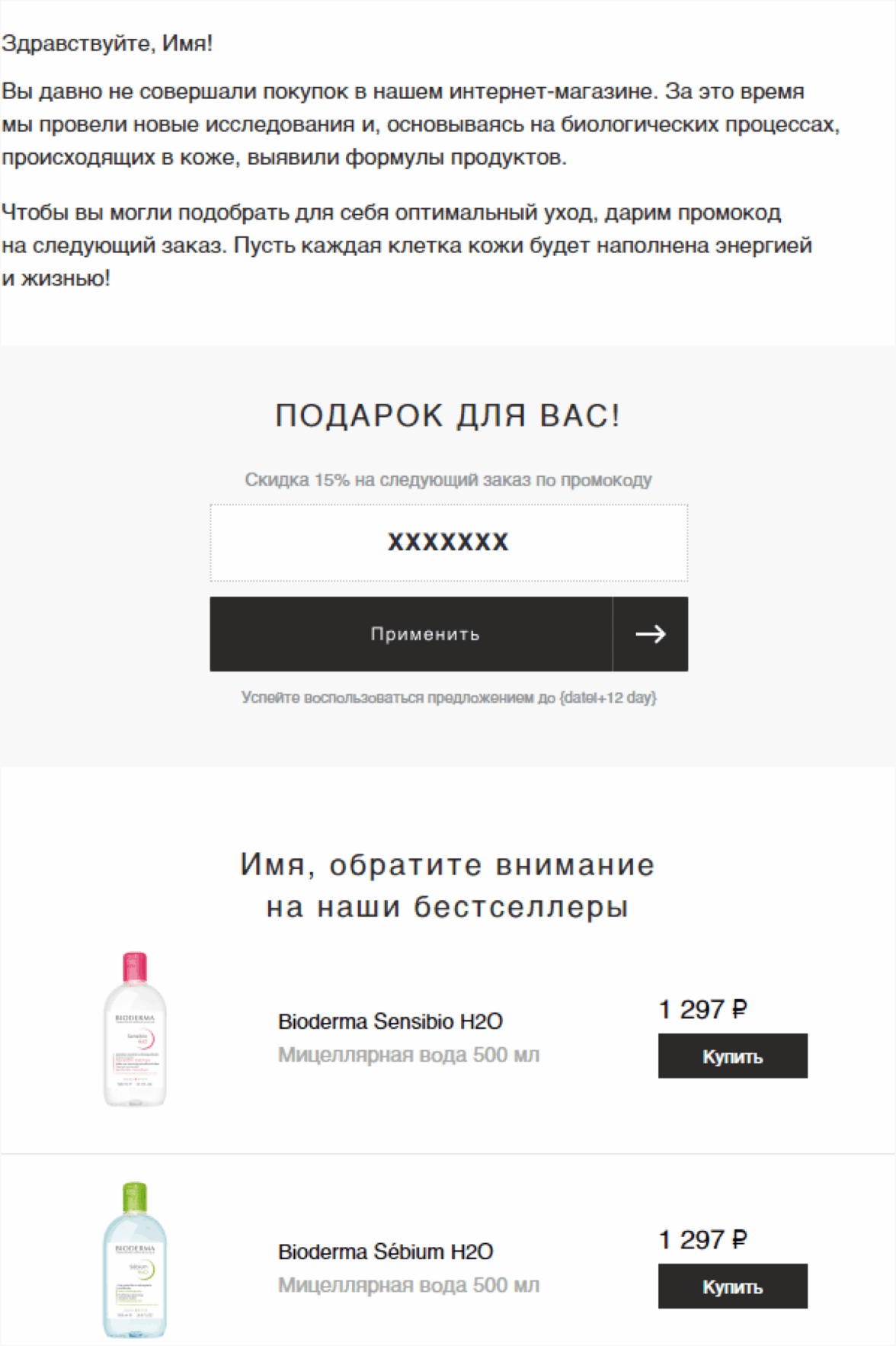This screenshot has width=896, height=1346.
Task: Click the Здравствуйте, Имя! greeting line
Action: click(x=107, y=43)
